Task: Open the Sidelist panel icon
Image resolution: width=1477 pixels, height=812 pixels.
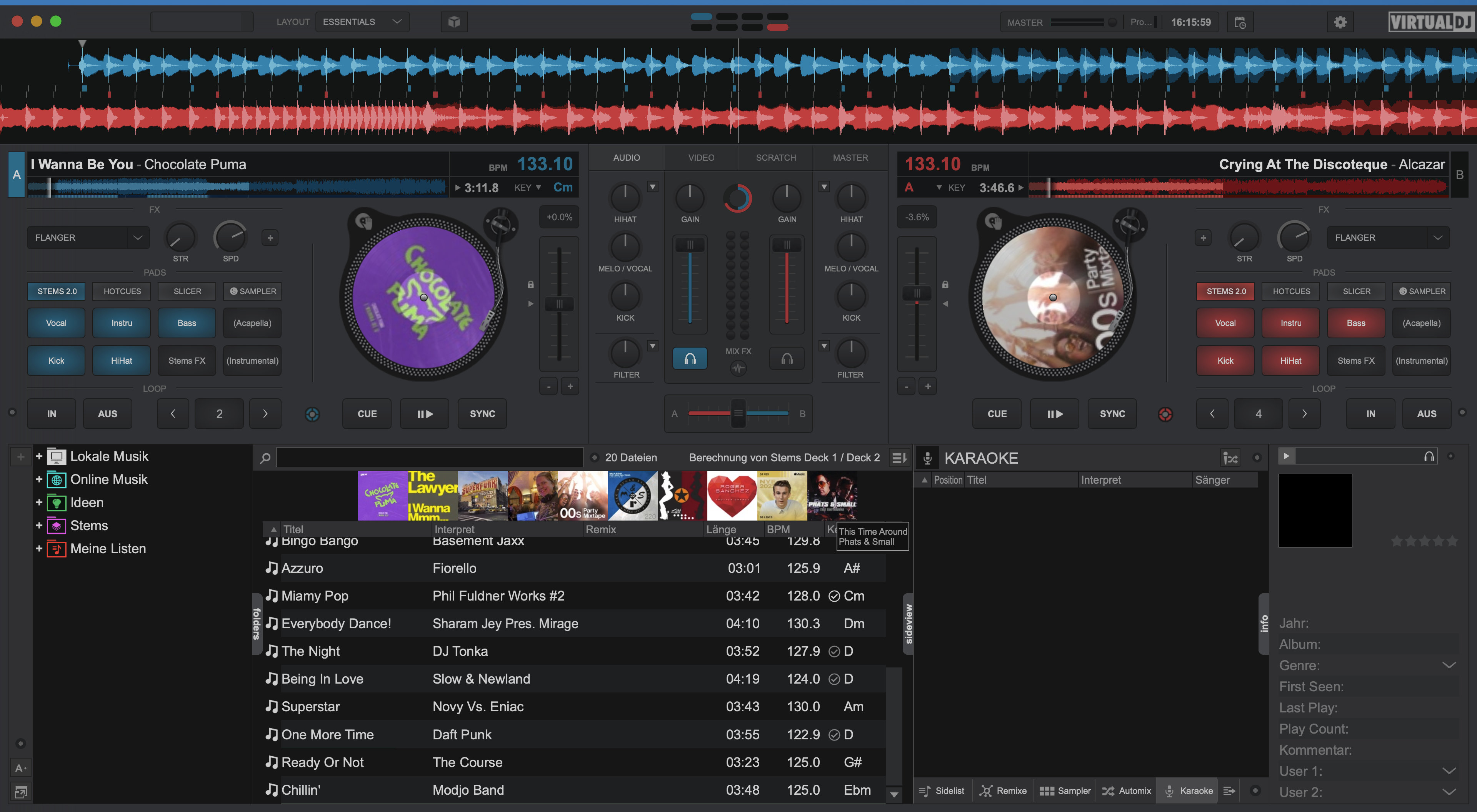Action: (x=925, y=790)
